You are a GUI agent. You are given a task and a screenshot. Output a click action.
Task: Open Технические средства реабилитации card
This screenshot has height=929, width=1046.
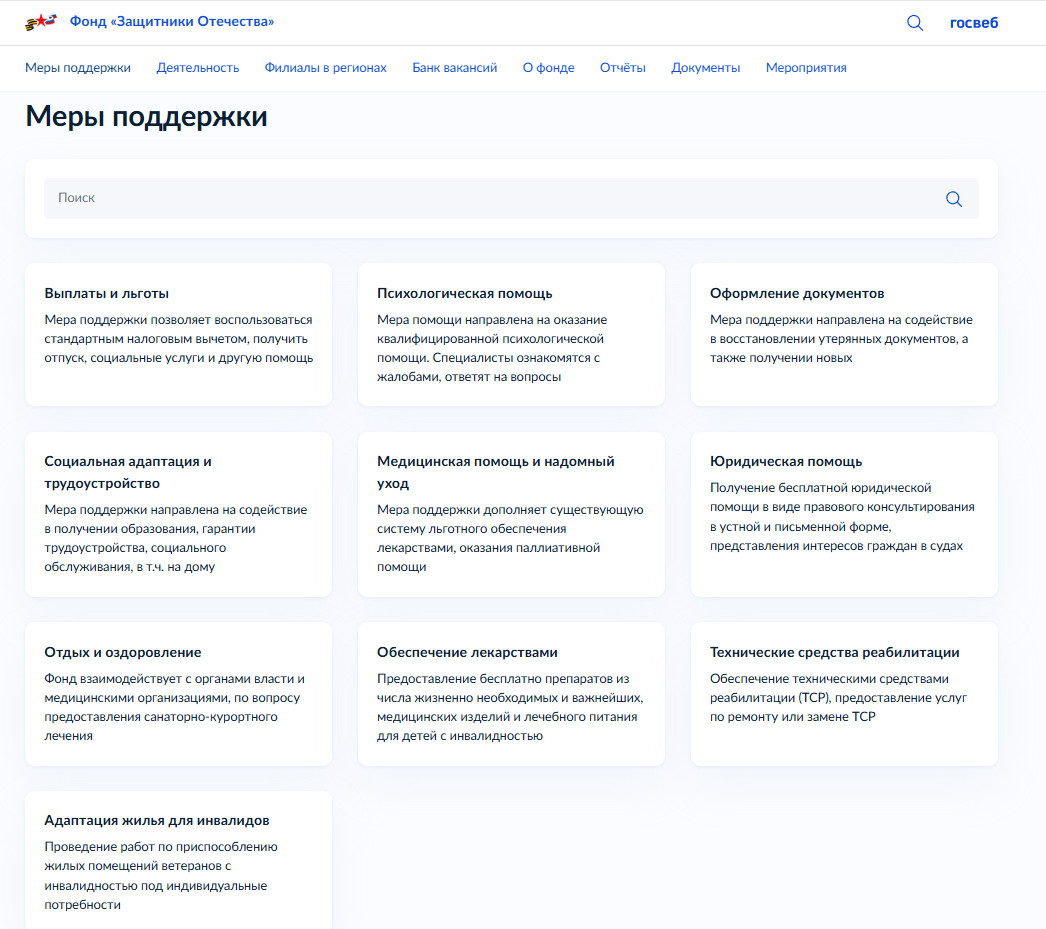point(844,694)
